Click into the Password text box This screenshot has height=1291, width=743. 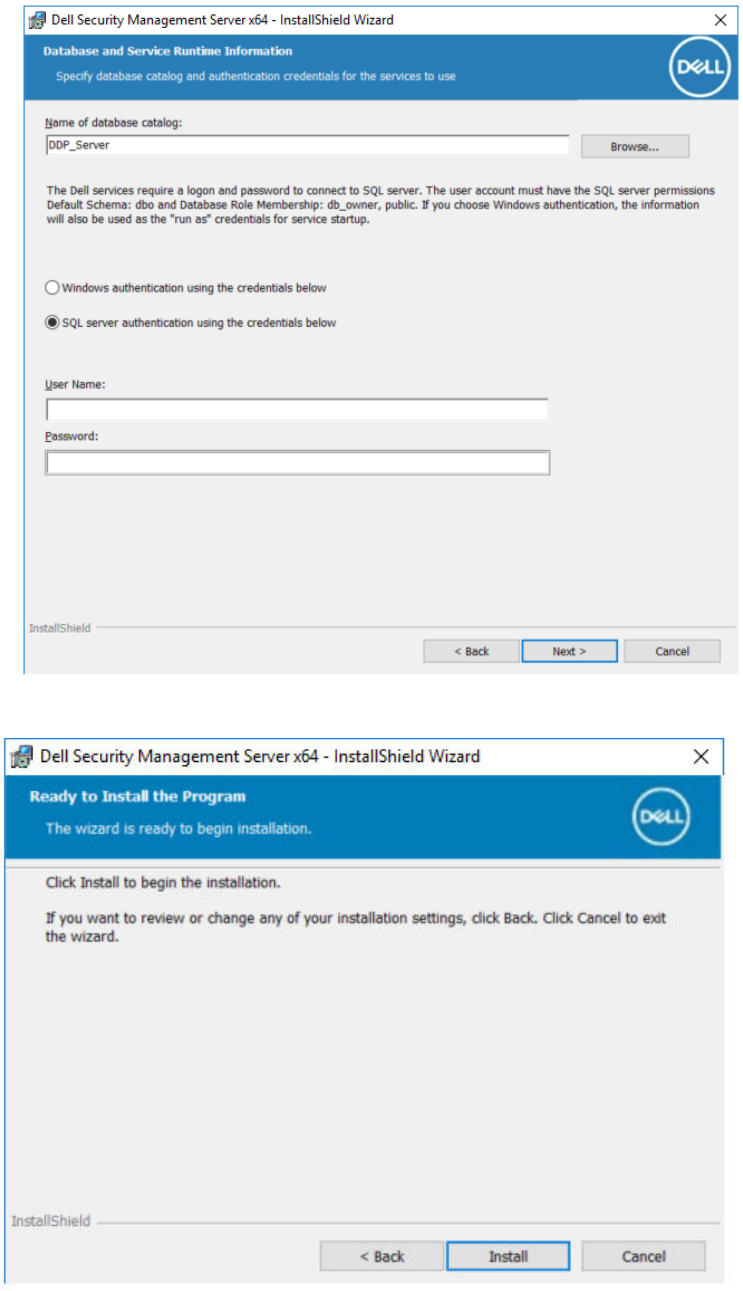(297, 463)
